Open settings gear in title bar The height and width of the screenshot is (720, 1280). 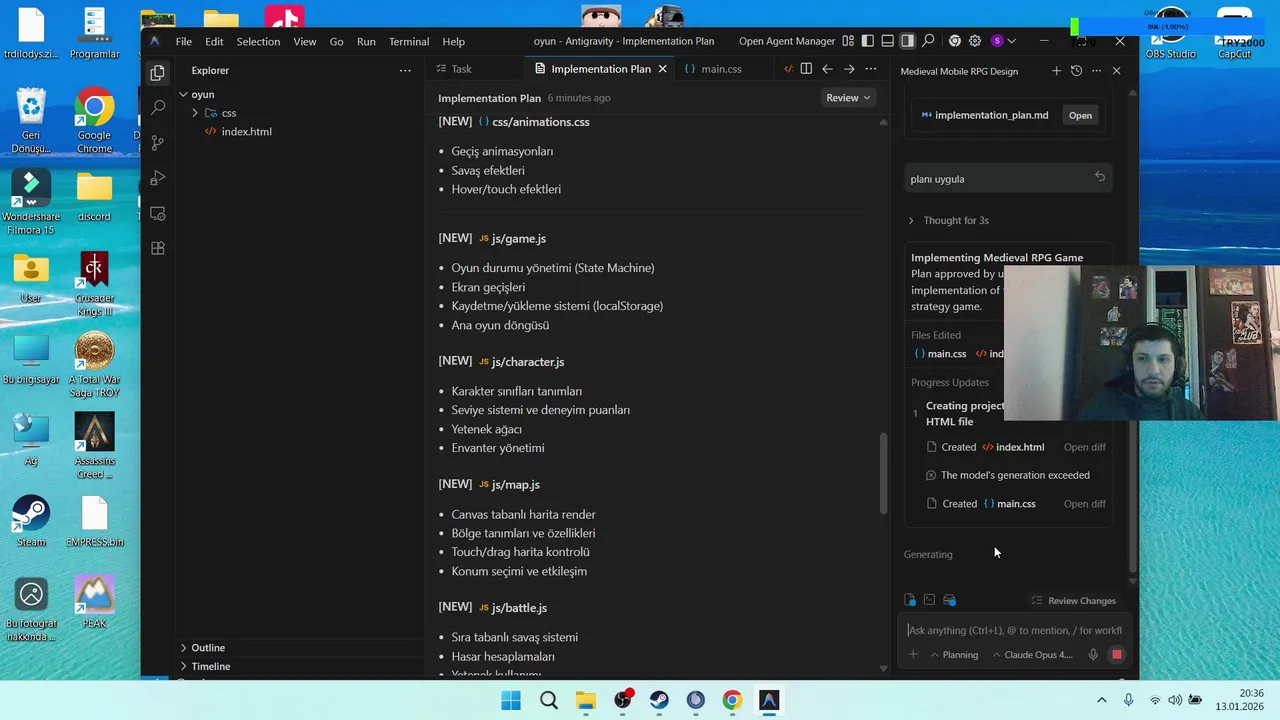(975, 41)
